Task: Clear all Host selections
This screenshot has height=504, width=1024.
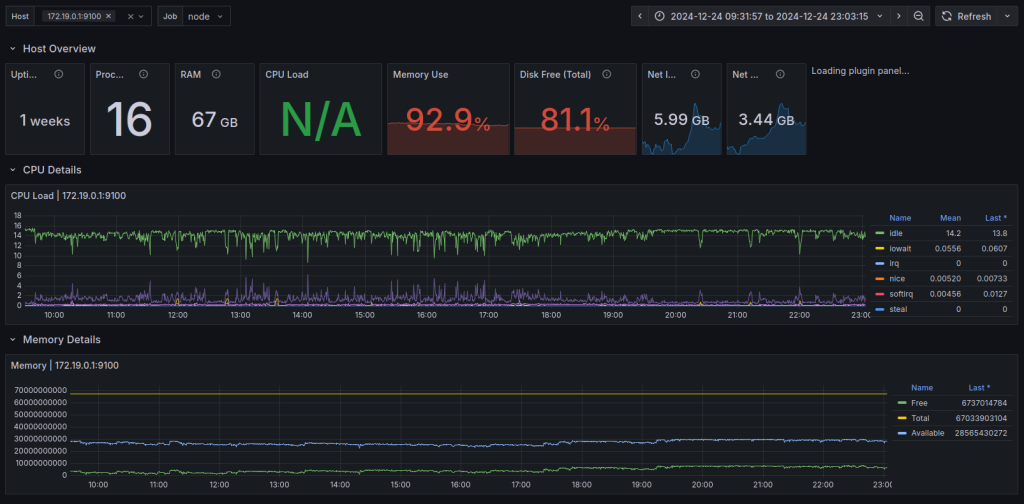Action: [130, 16]
